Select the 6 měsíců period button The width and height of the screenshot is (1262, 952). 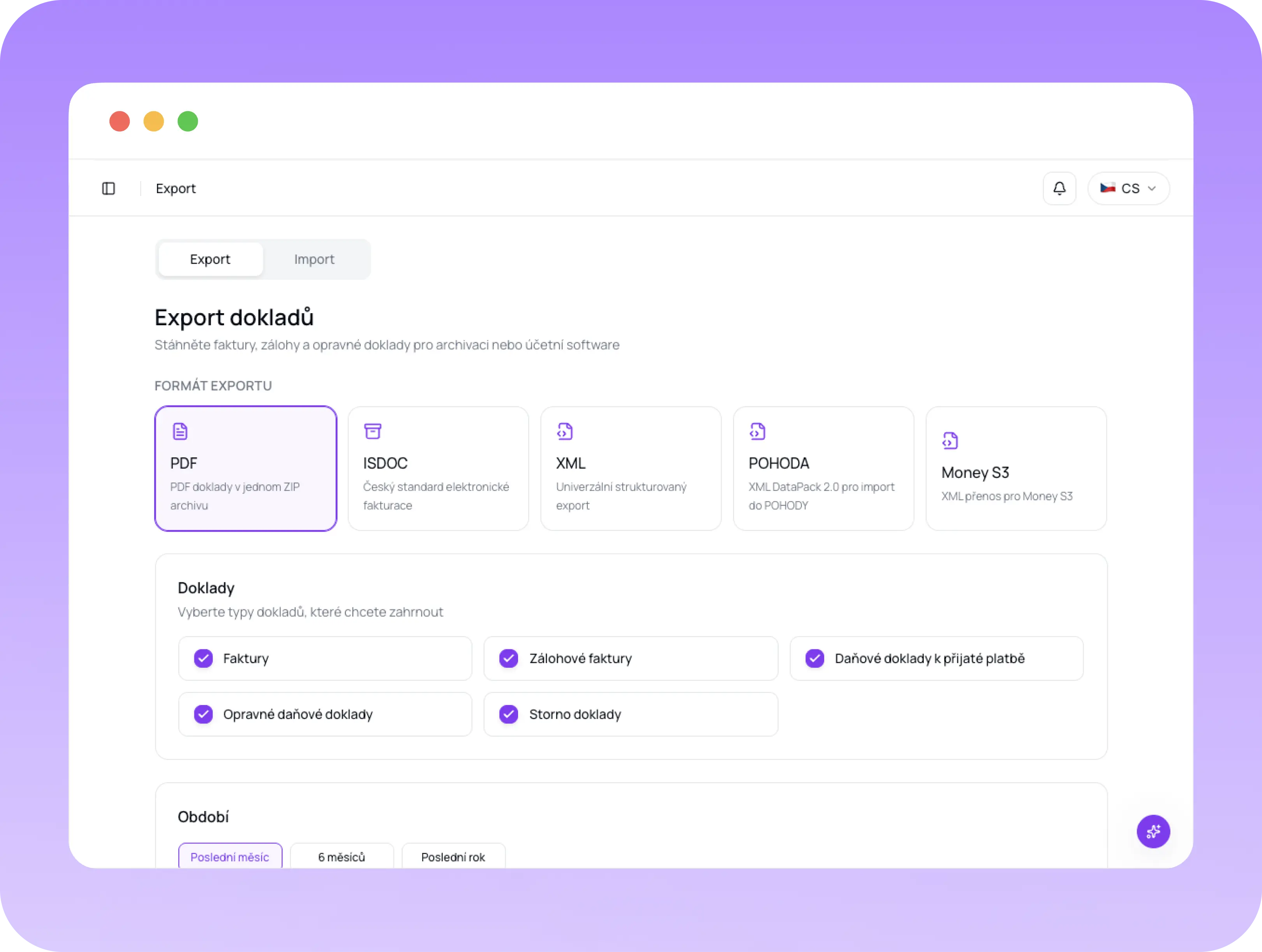click(342, 856)
